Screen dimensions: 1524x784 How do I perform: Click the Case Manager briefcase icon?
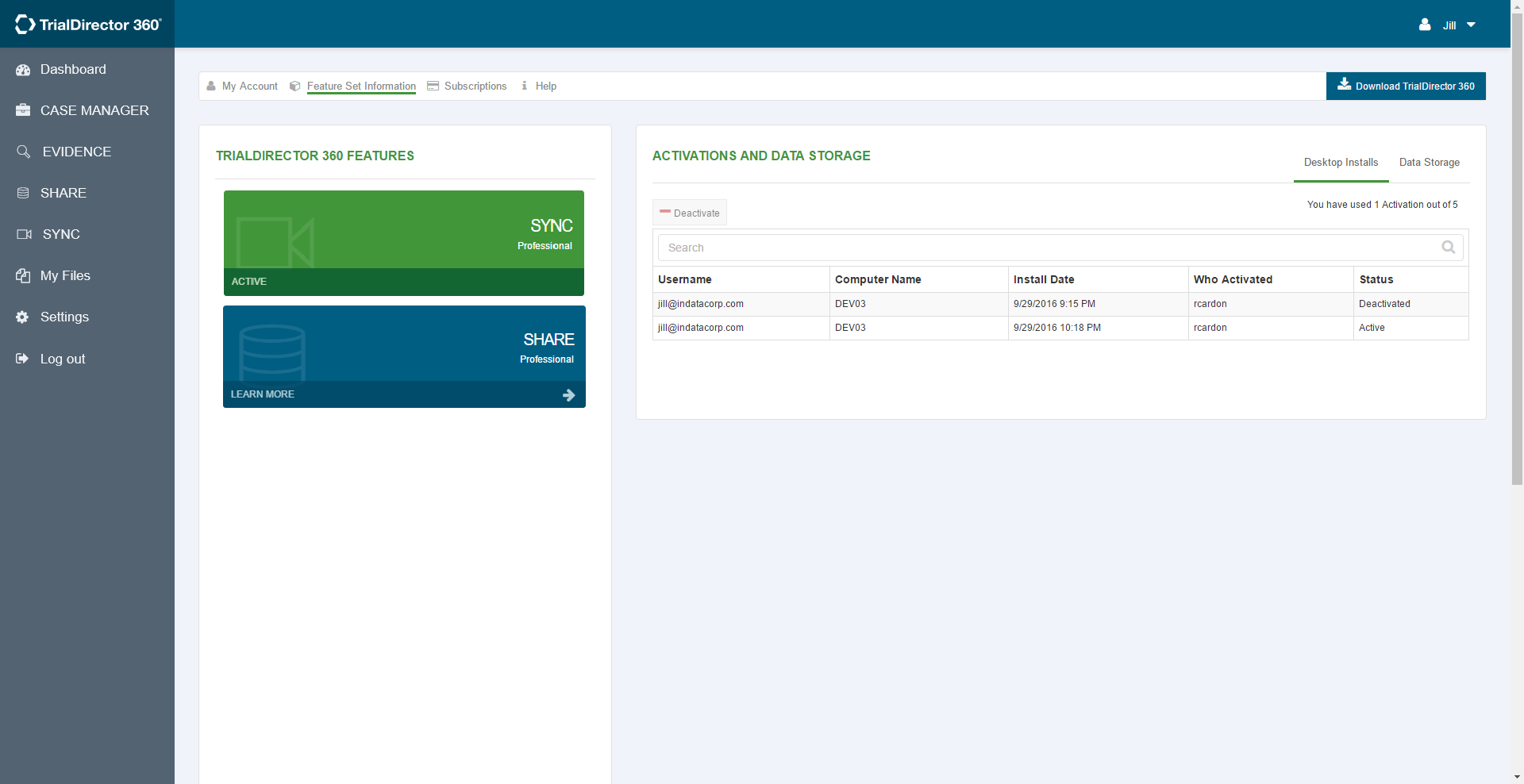23,110
